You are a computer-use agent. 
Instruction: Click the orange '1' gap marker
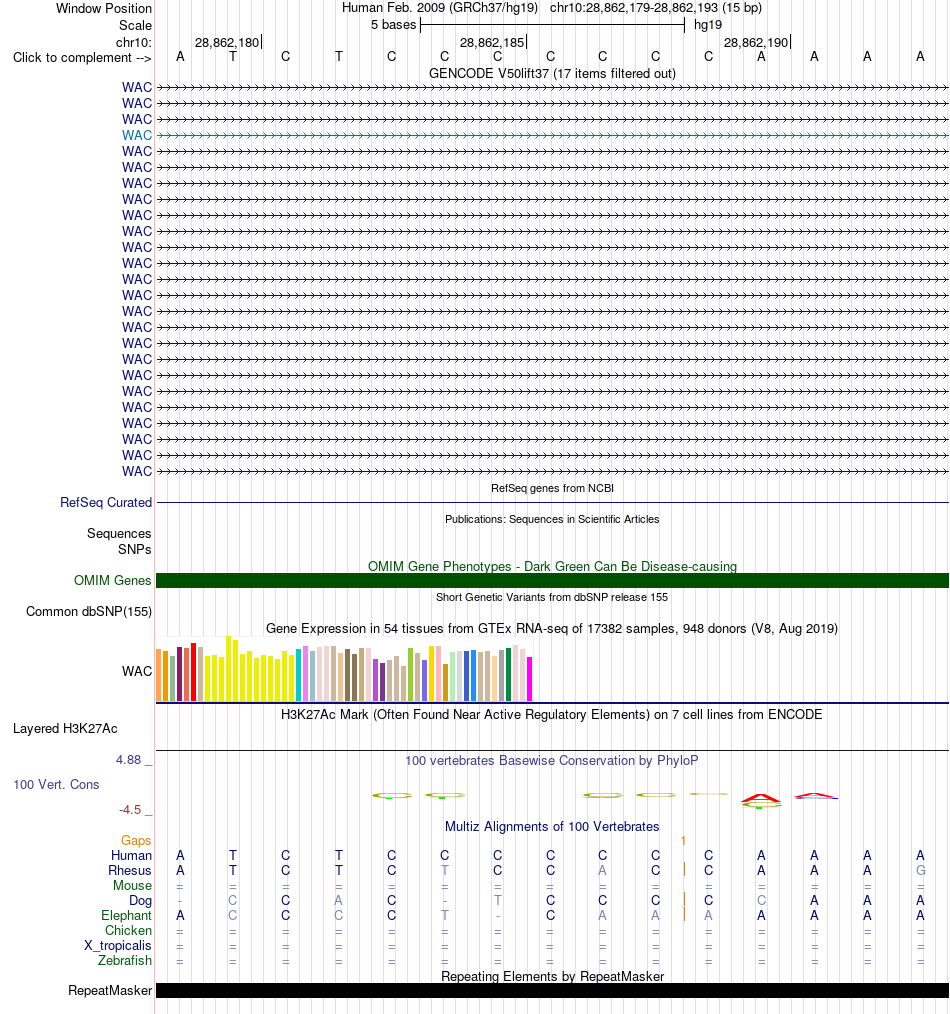point(684,841)
